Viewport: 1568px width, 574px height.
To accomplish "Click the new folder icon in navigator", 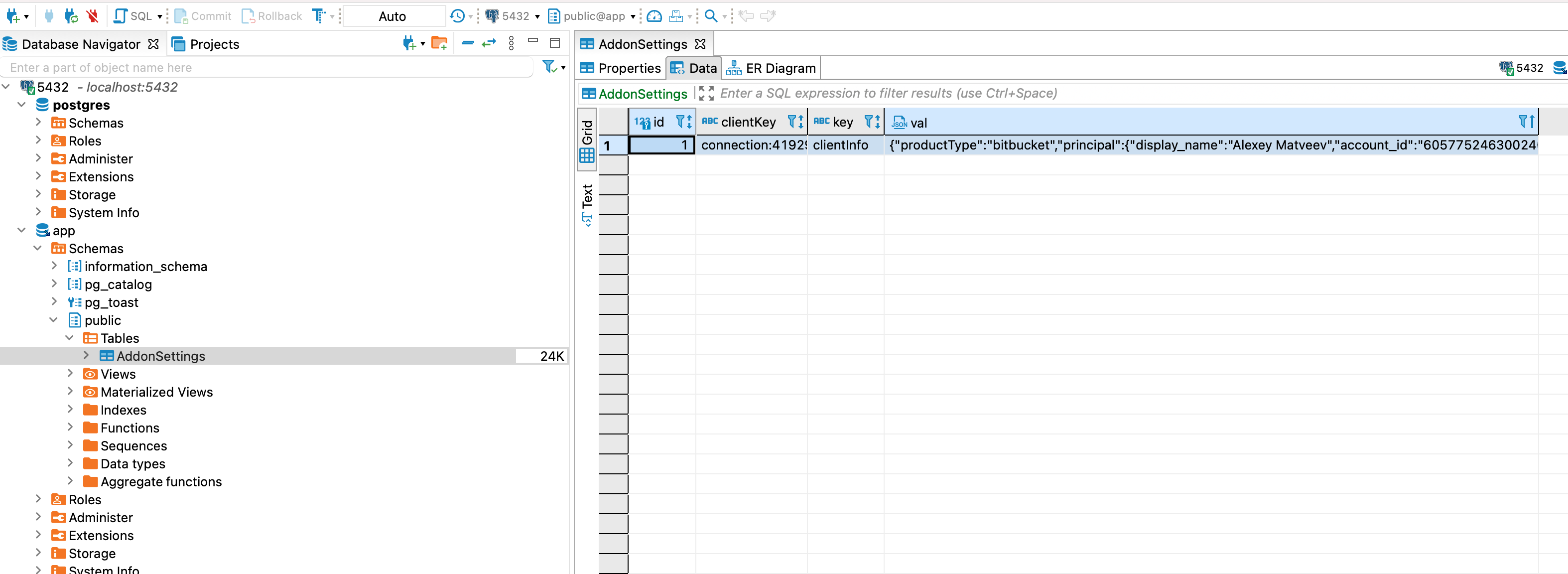I will 439,43.
